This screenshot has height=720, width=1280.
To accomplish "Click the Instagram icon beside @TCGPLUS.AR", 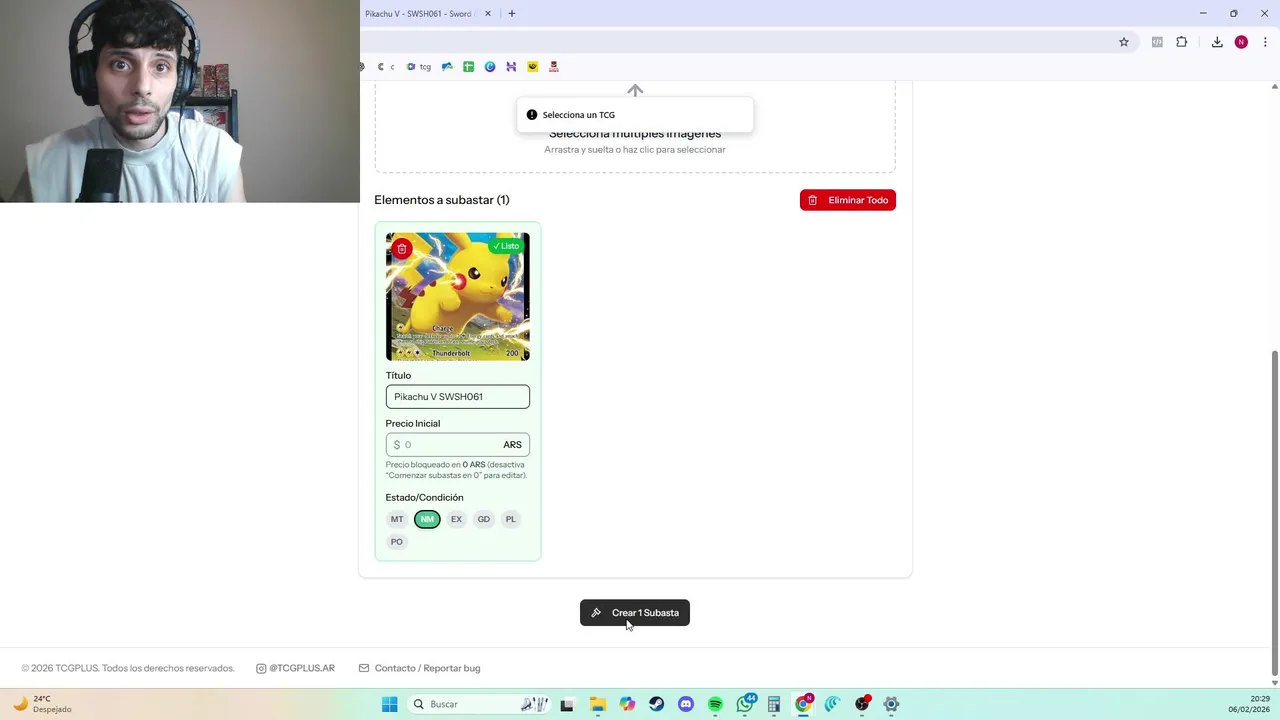I will (x=261, y=668).
